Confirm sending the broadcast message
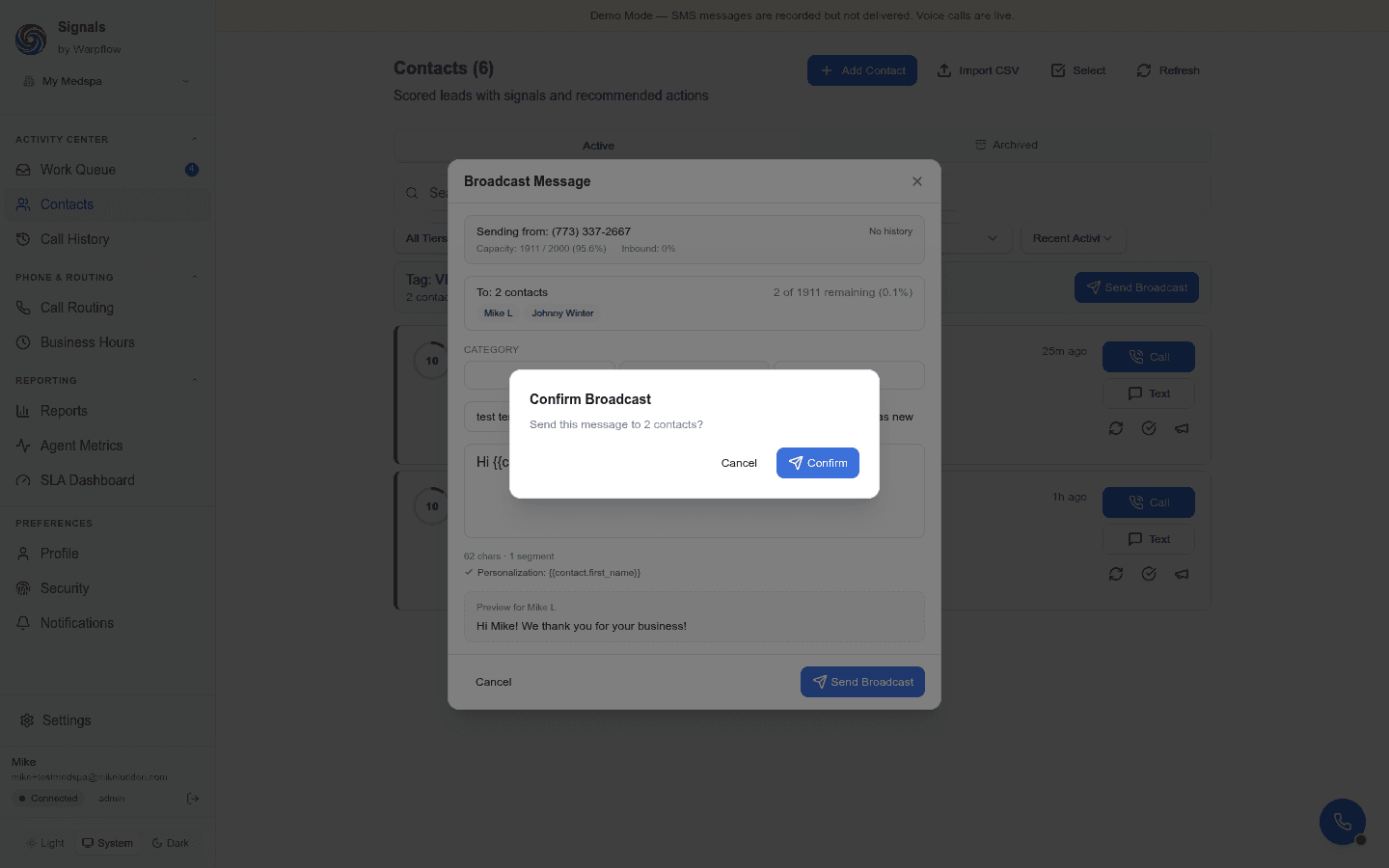Viewport: 1389px width, 868px height. 817,463
